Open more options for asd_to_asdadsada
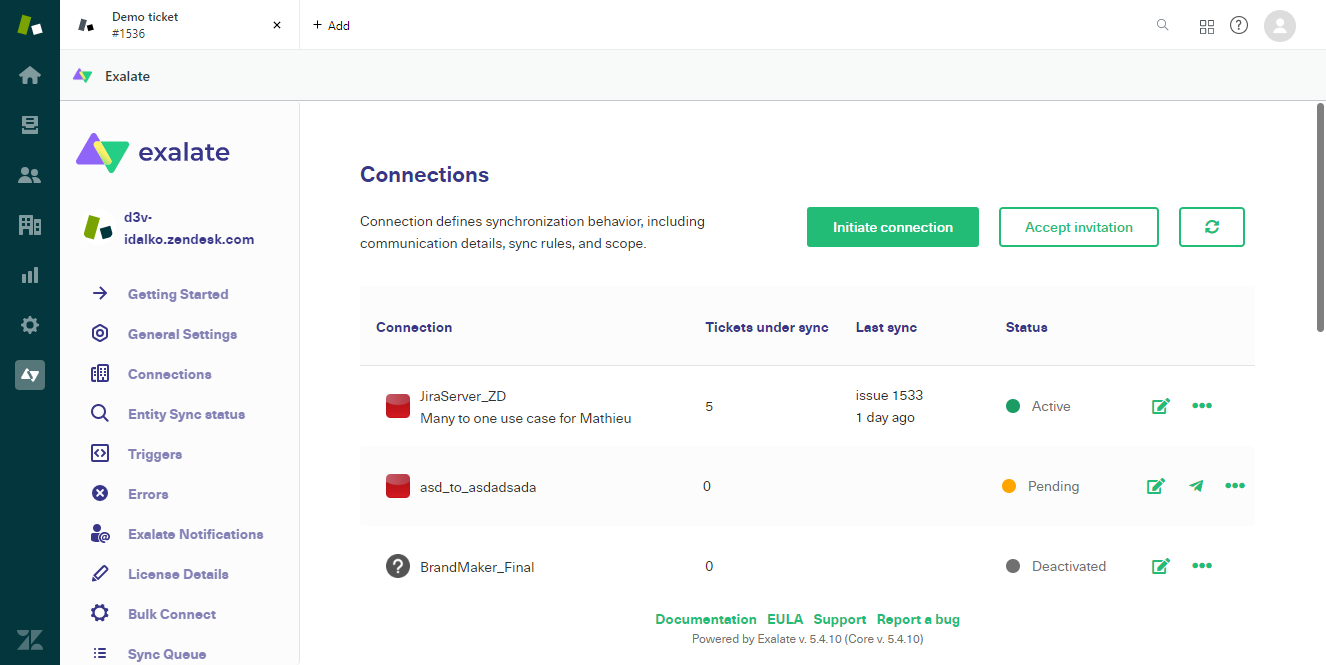 (x=1235, y=486)
